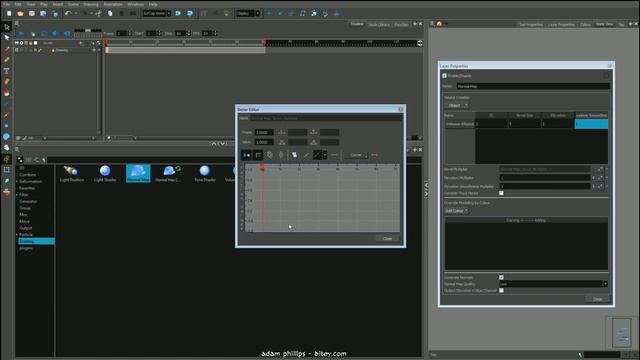Click the red frame marker in Bezier Editor graph
The image size is (640, 360).
pos(262,168)
